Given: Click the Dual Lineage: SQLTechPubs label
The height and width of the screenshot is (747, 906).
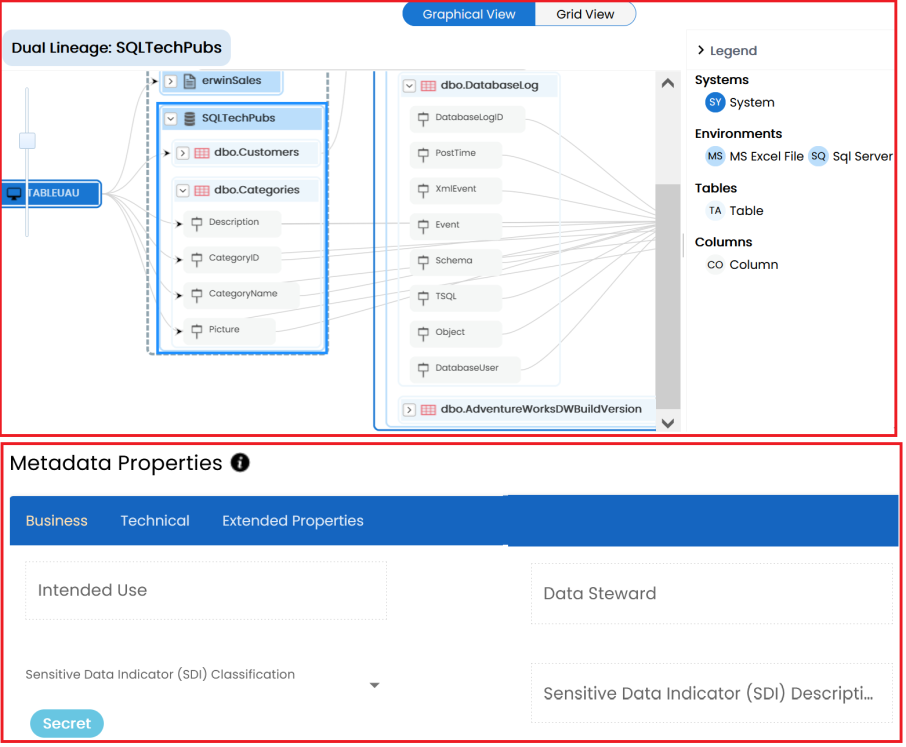Looking at the screenshot, I should tap(117, 48).
